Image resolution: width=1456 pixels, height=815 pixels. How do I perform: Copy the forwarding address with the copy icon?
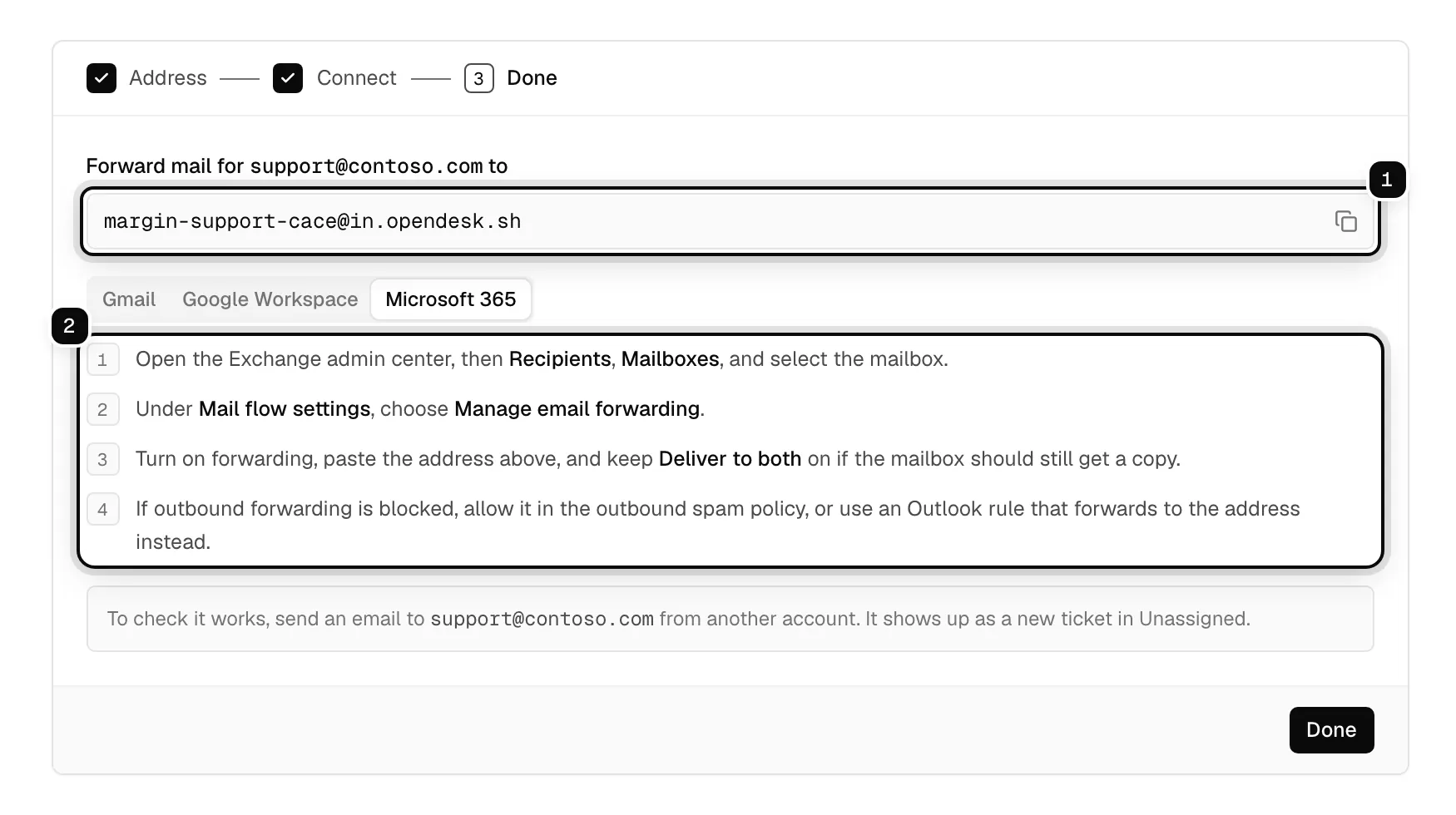click(1345, 221)
